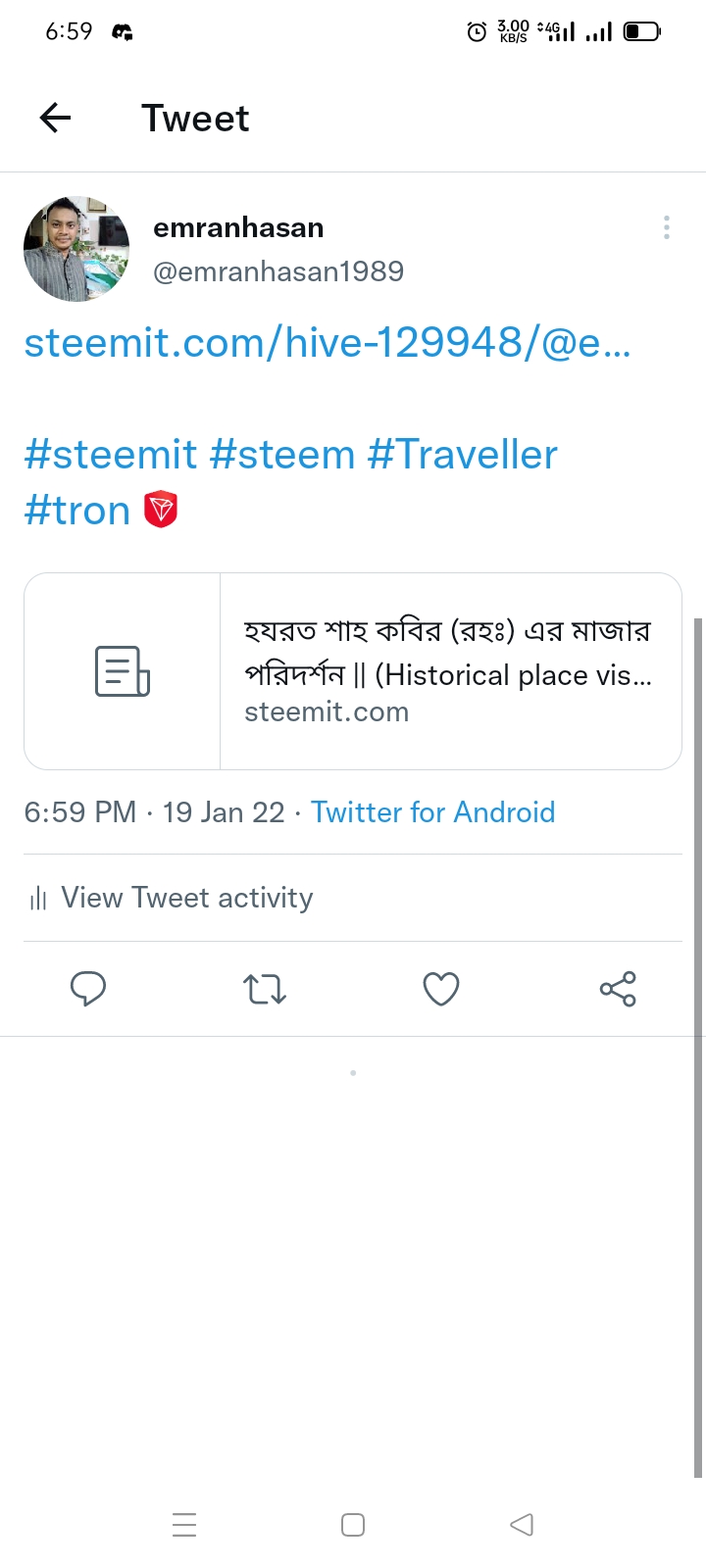Image resolution: width=706 pixels, height=1568 pixels.
Task: Tap the reply speech bubble icon
Action: point(88,989)
